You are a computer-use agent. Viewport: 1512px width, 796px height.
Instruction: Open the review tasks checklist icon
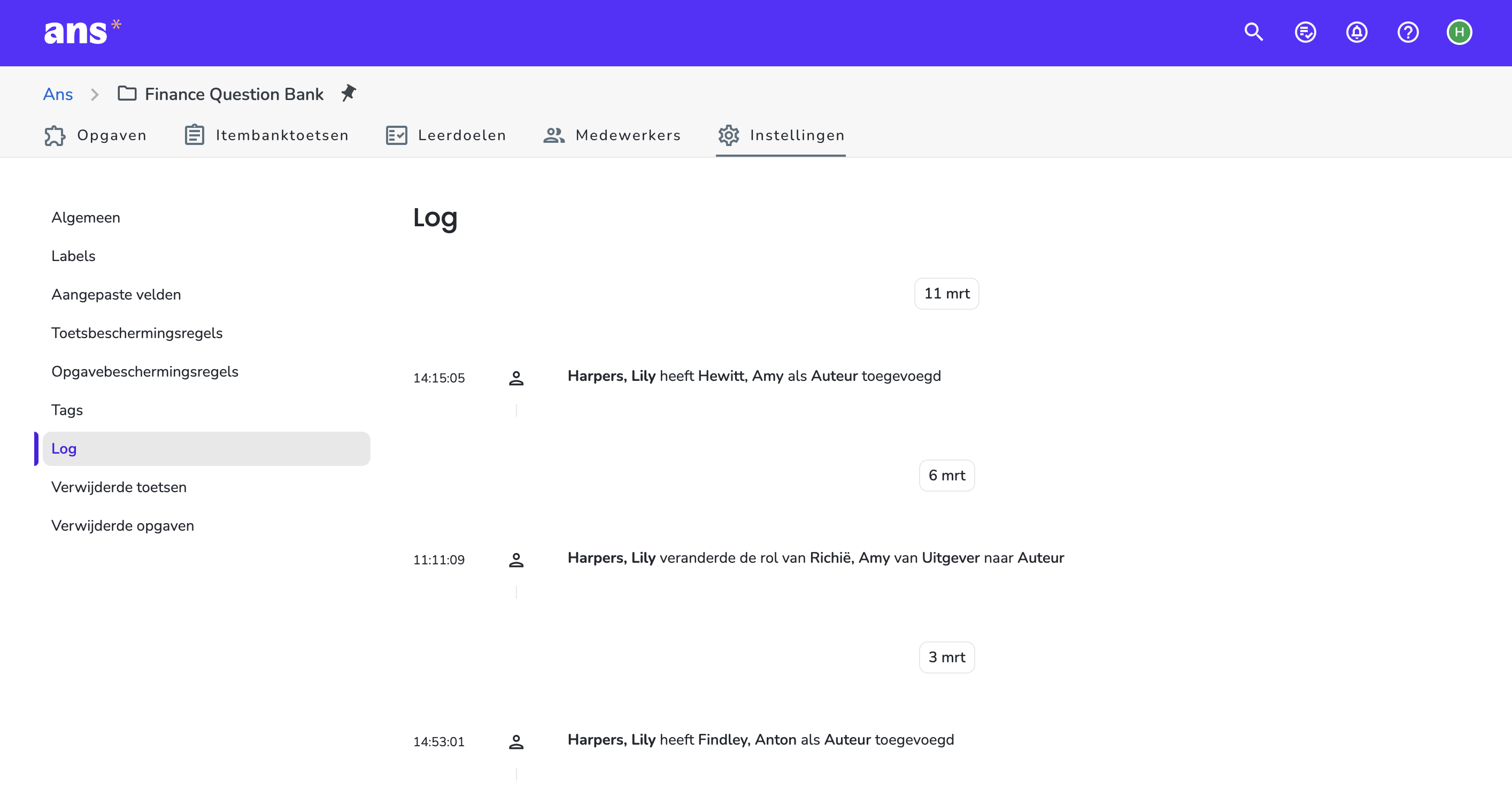point(1306,32)
